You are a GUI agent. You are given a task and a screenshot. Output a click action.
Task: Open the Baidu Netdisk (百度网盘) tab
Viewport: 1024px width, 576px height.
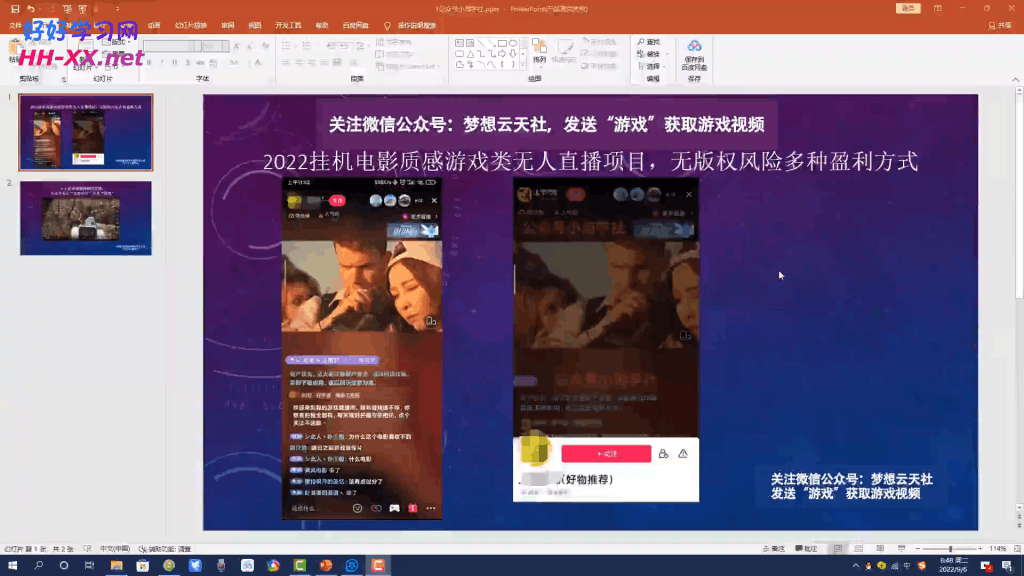pos(355,25)
